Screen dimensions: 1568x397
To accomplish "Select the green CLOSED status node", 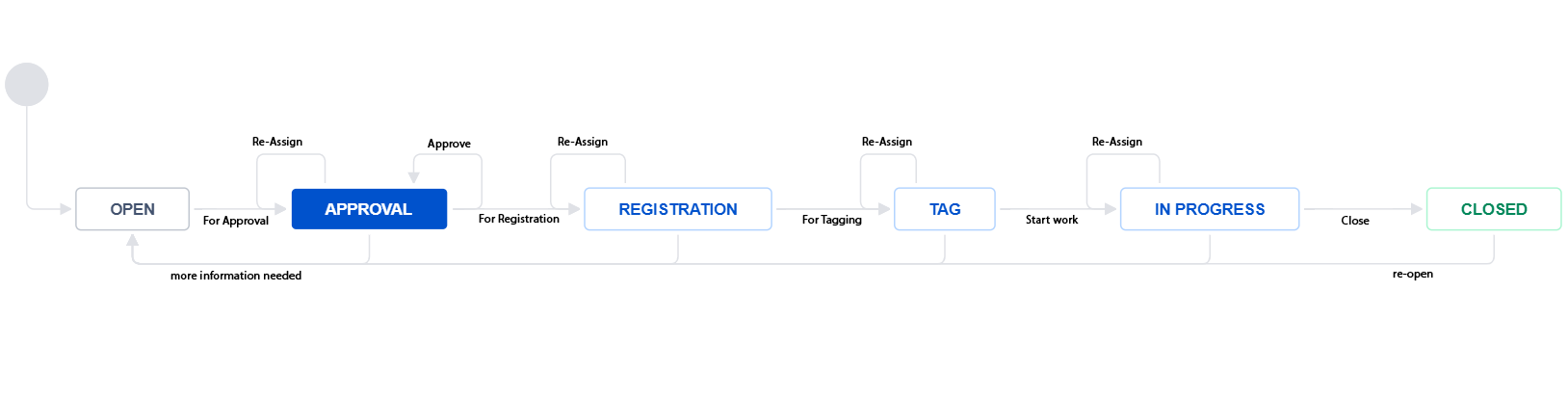I will pyautogui.click(x=1494, y=209).
